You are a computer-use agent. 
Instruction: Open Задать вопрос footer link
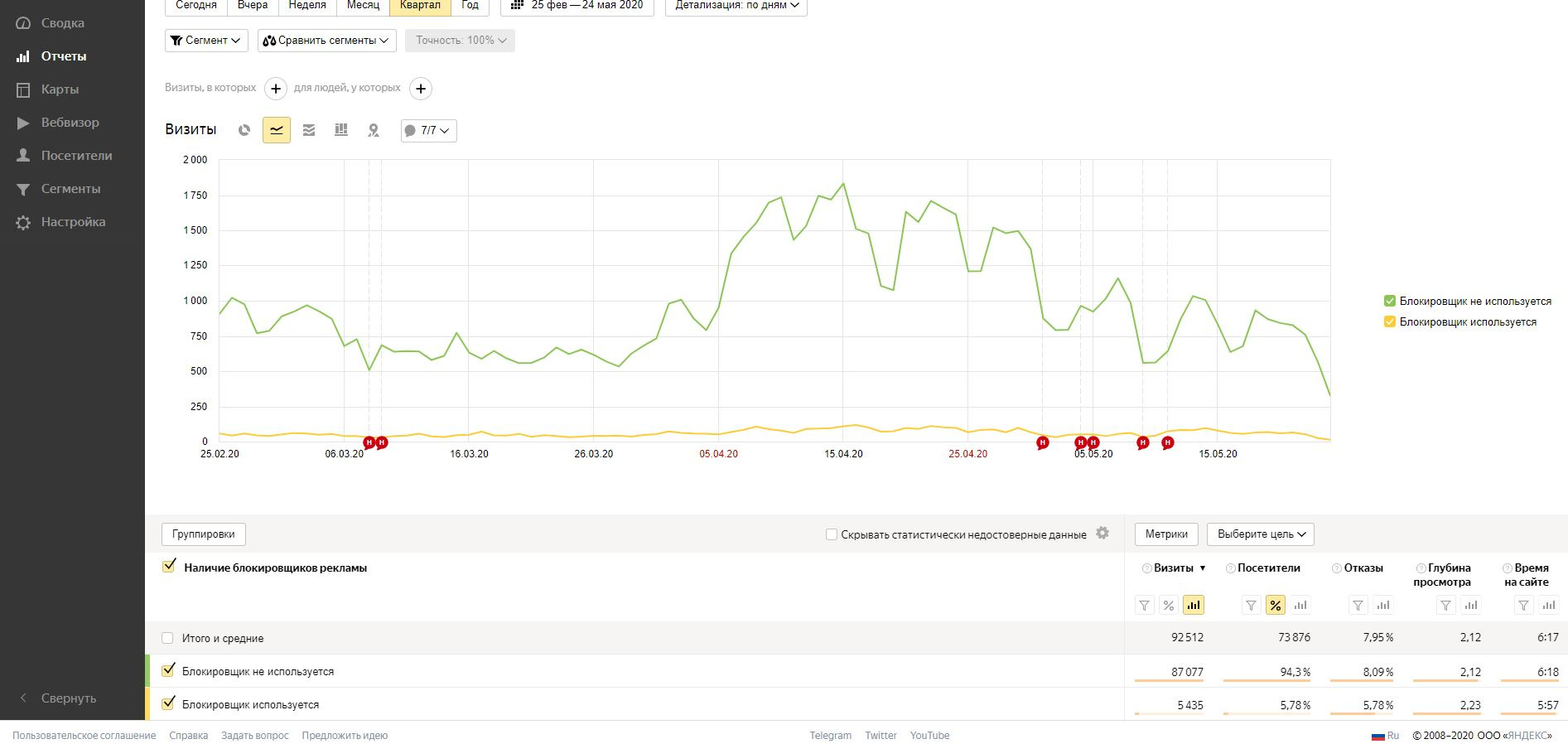(x=255, y=736)
